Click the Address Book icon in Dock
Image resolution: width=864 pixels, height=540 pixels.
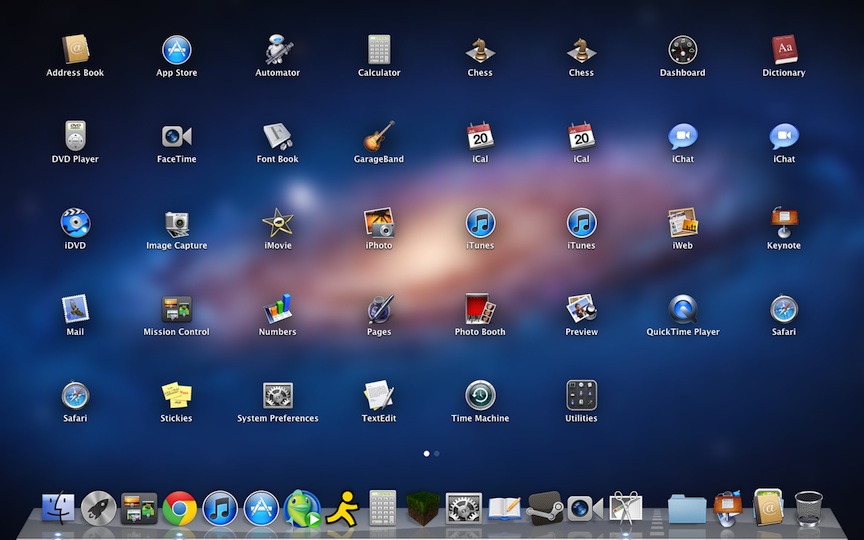coord(768,507)
